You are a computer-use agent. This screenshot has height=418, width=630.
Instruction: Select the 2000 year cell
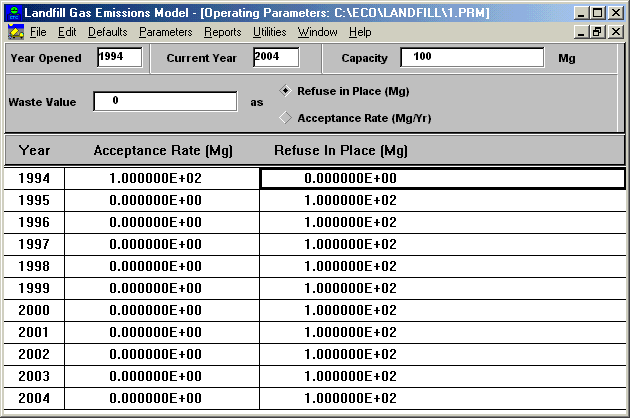click(34, 310)
